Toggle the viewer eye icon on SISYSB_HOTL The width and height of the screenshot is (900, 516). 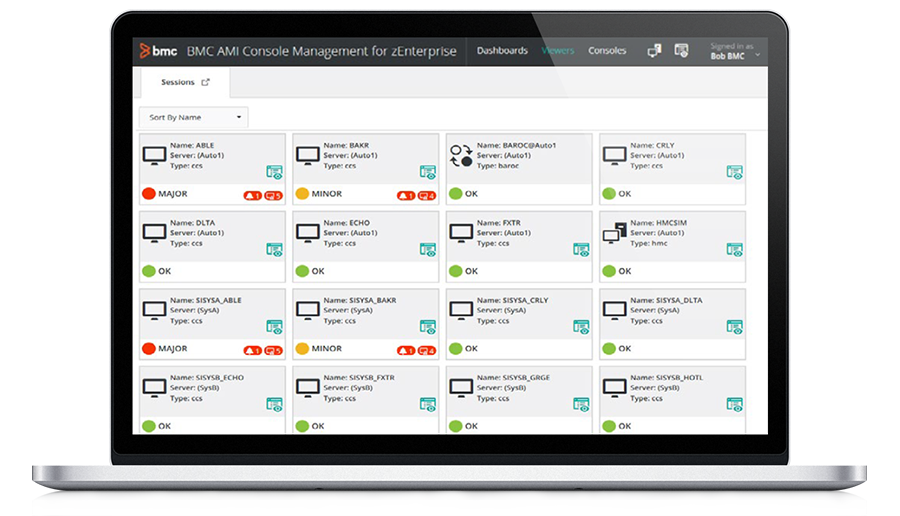pyautogui.click(x=734, y=404)
